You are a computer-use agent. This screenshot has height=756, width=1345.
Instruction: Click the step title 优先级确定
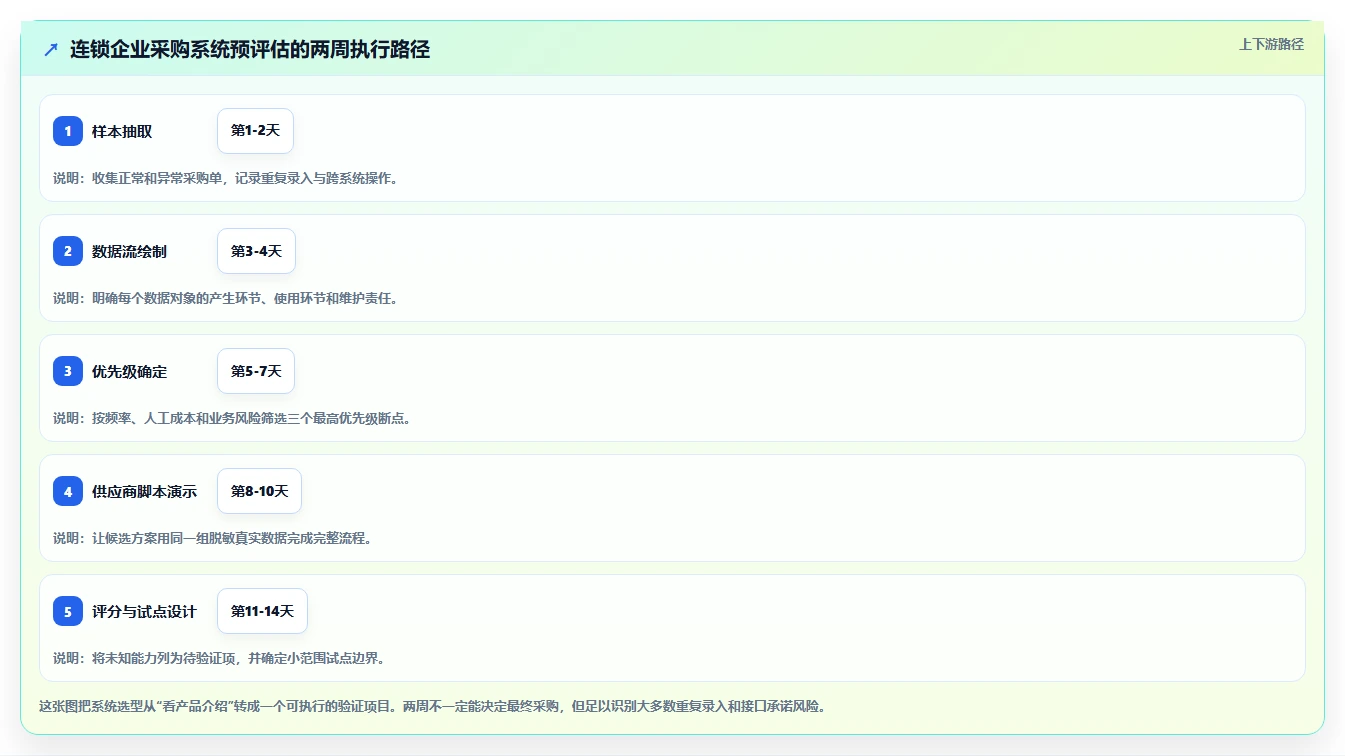(130, 371)
